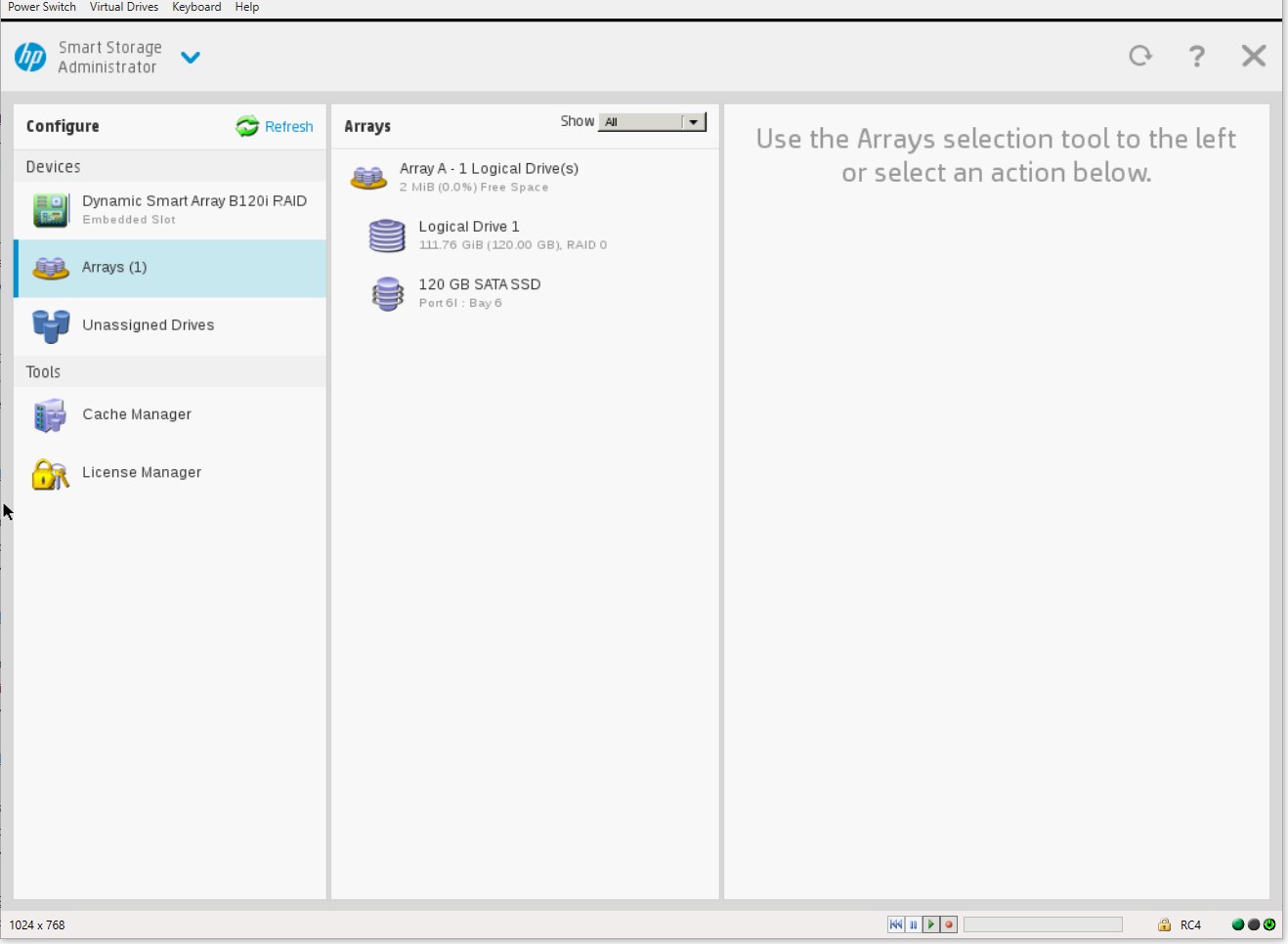Select Arrays (1) in Devices list

[x=170, y=268]
